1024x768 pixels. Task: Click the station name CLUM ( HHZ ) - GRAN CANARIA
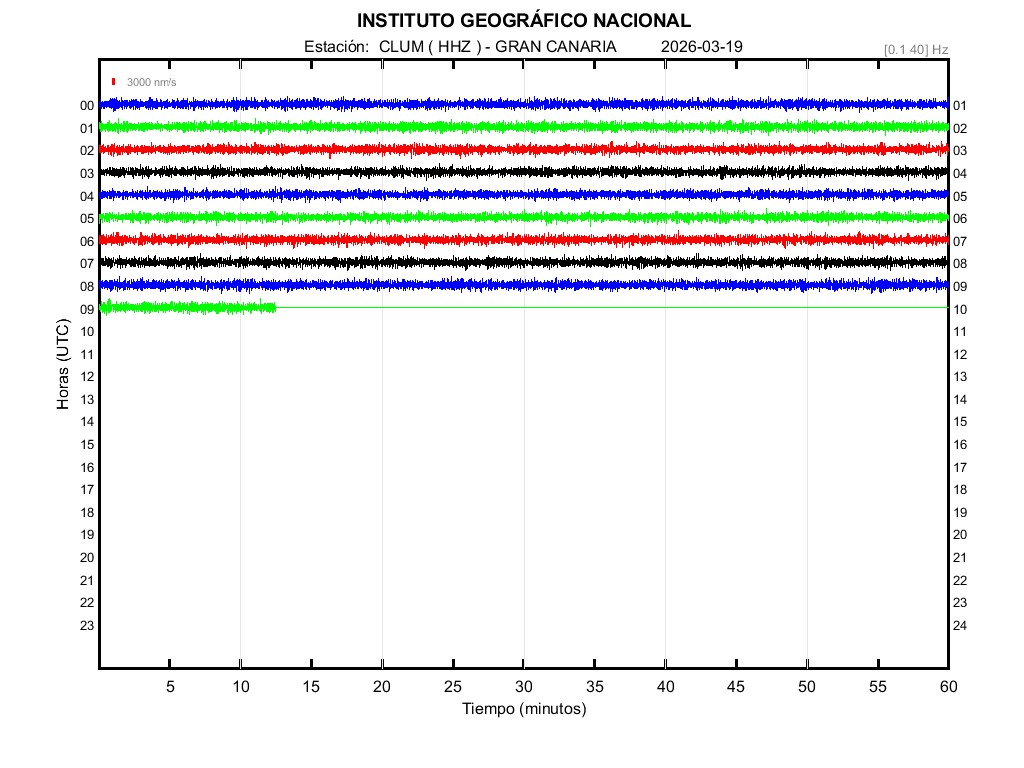pos(497,47)
